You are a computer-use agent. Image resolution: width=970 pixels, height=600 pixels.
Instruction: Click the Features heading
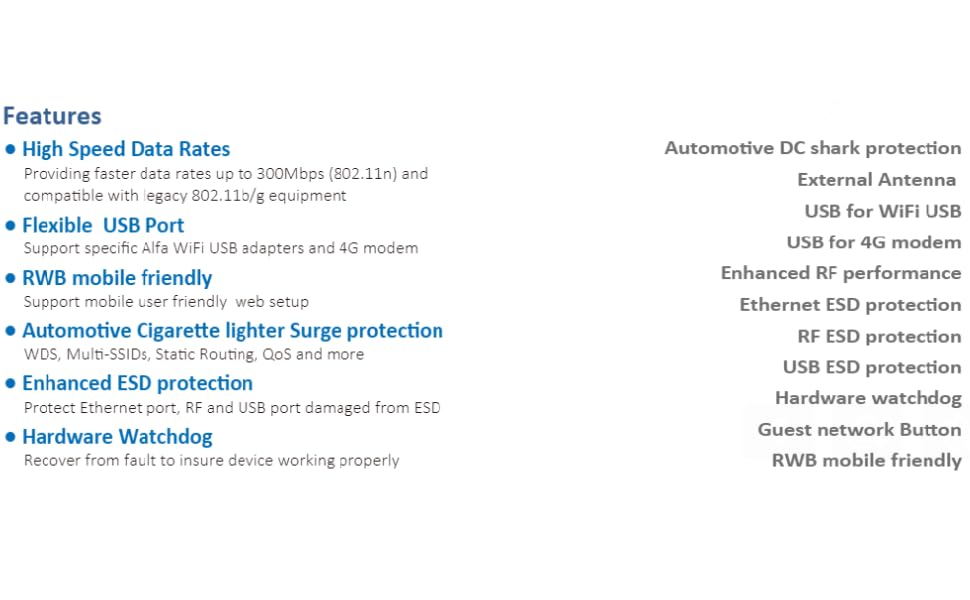(52, 116)
